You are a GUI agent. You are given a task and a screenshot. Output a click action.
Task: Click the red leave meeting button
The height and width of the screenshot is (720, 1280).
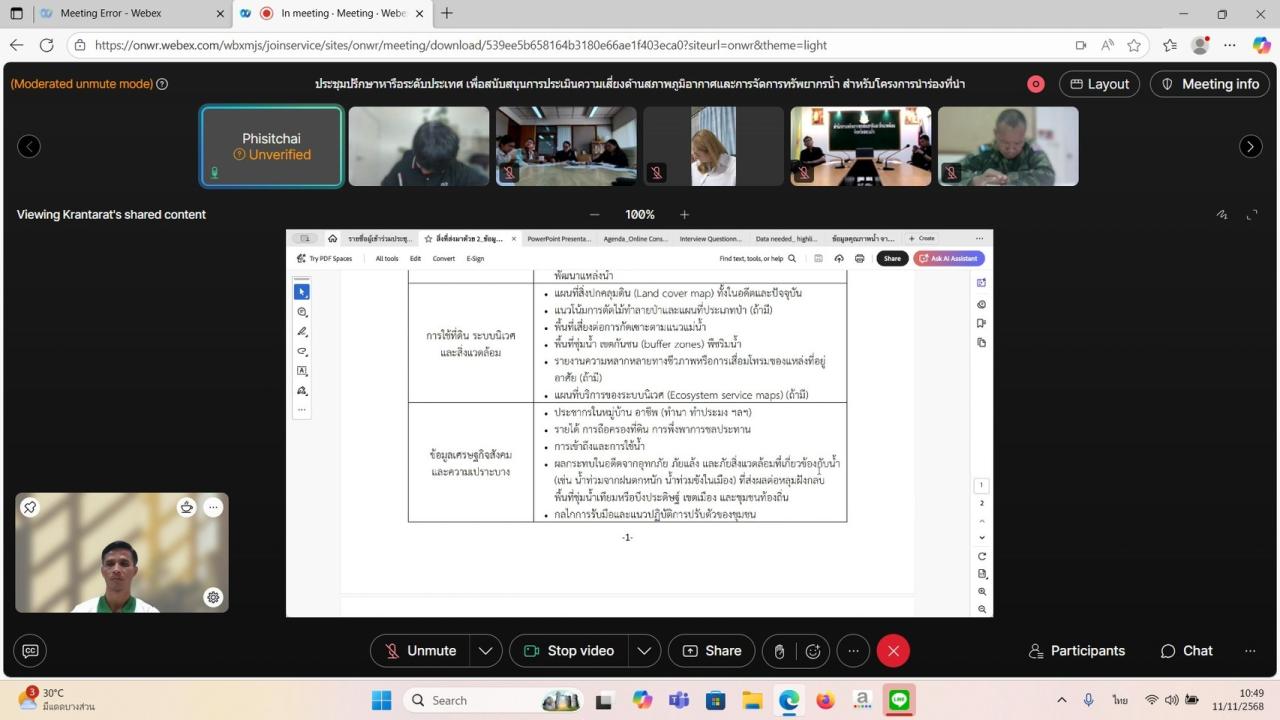[893, 651]
